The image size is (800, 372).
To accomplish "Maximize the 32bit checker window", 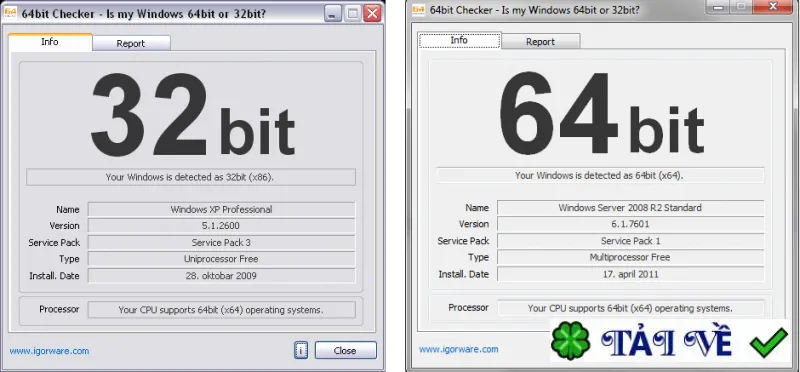I will click(353, 13).
